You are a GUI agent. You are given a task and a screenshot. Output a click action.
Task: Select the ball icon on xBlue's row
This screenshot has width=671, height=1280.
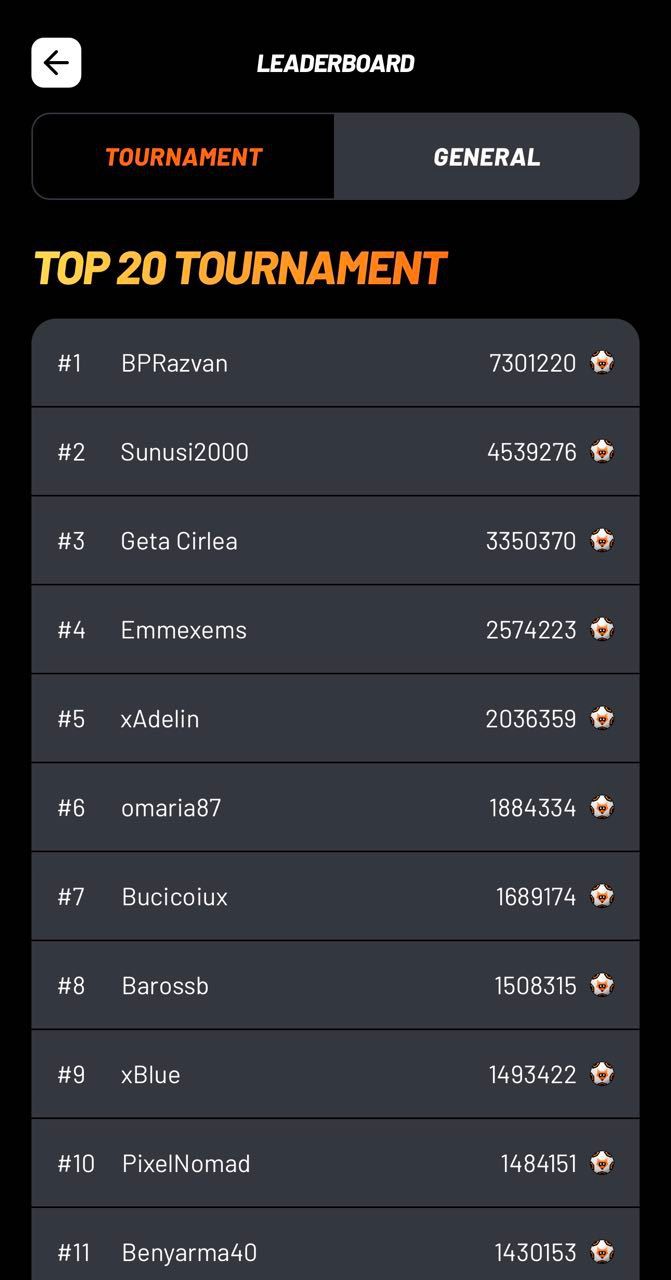pyautogui.click(x=604, y=1074)
